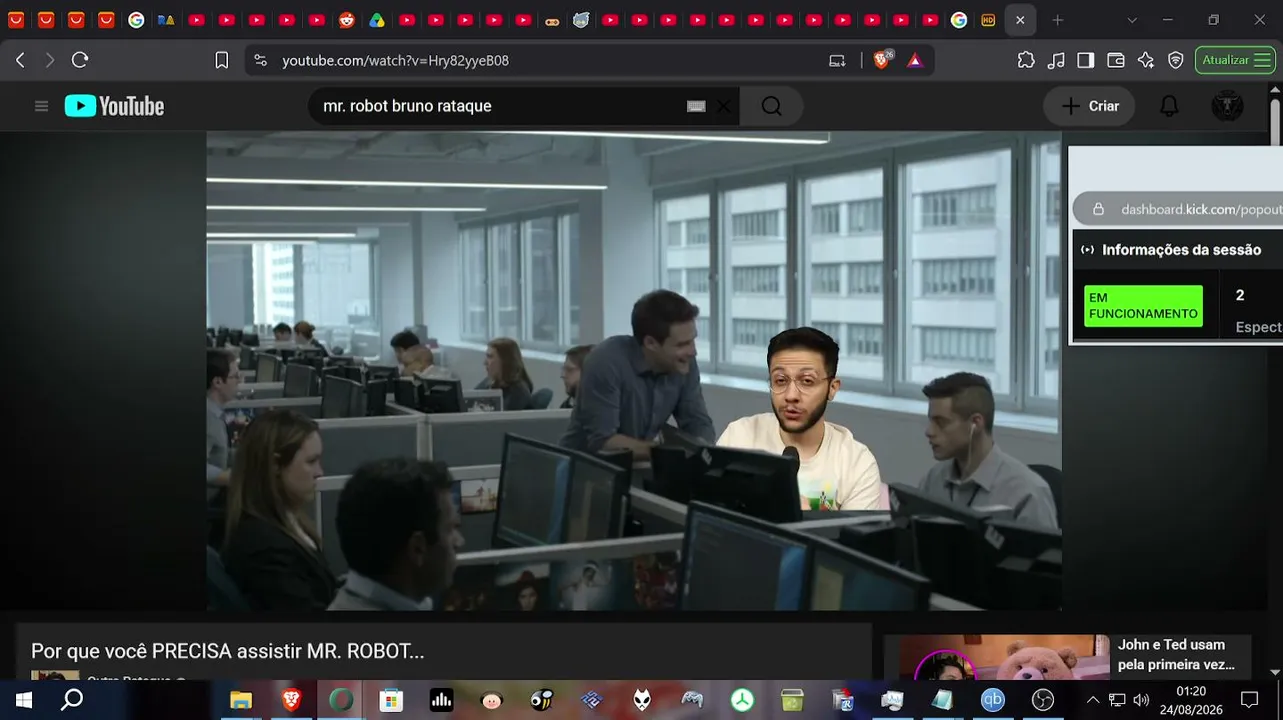Open OBS Studio from the taskbar

1043,700
